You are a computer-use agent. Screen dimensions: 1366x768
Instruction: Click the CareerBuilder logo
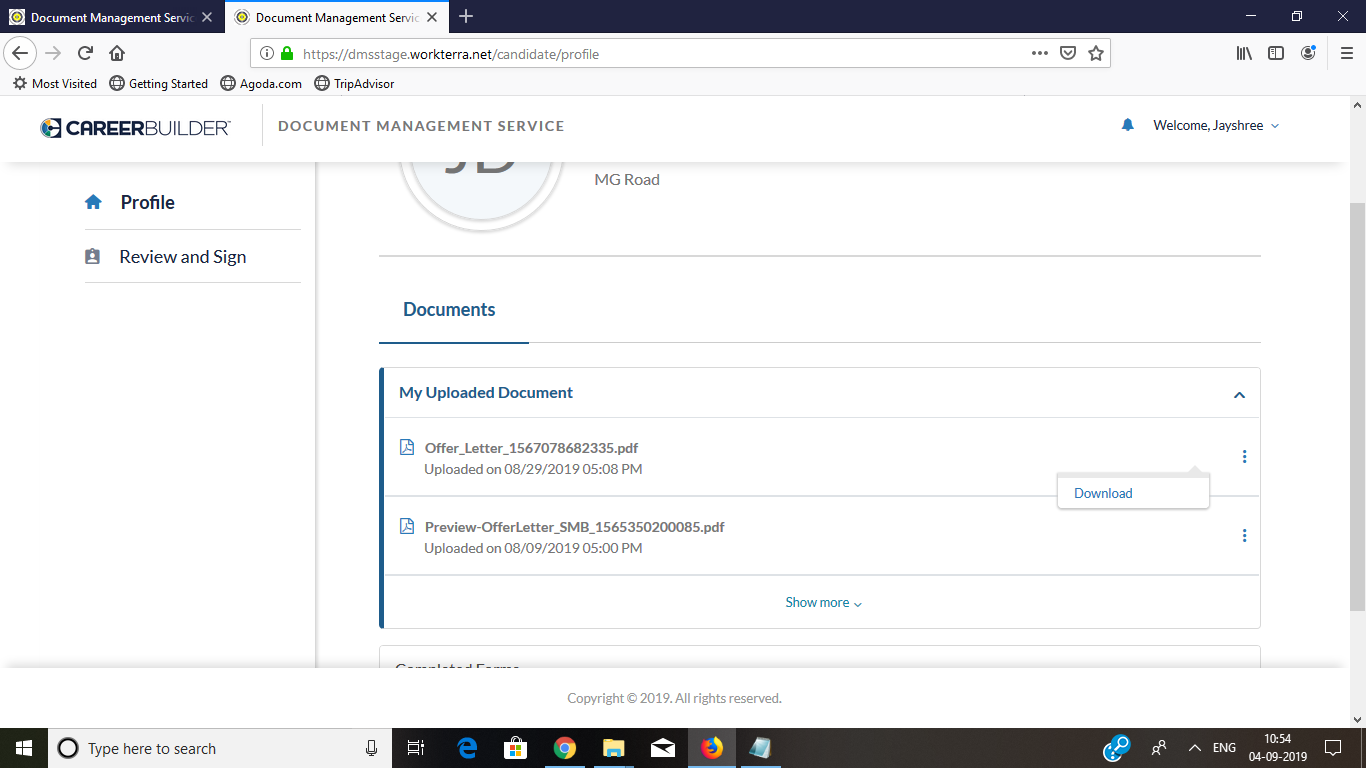pos(135,127)
